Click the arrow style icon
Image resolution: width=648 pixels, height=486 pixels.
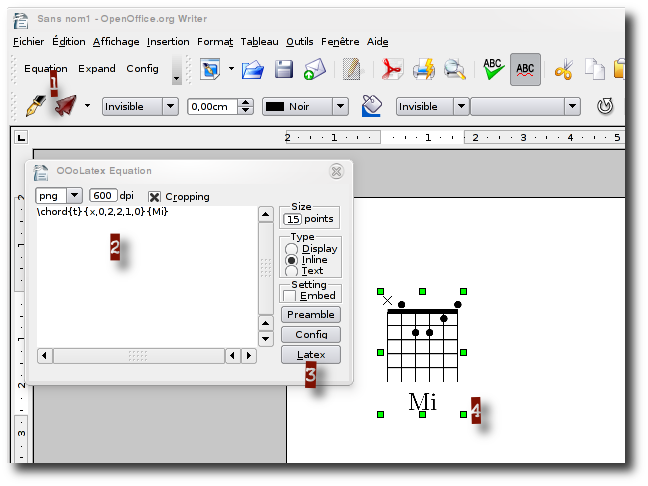point(66,106)
